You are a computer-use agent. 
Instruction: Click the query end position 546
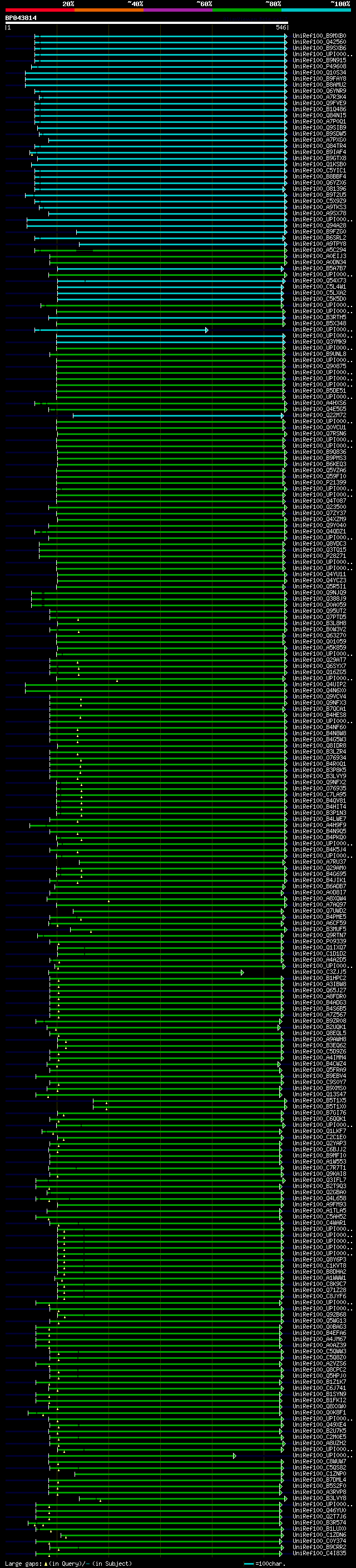click(280, 27)
